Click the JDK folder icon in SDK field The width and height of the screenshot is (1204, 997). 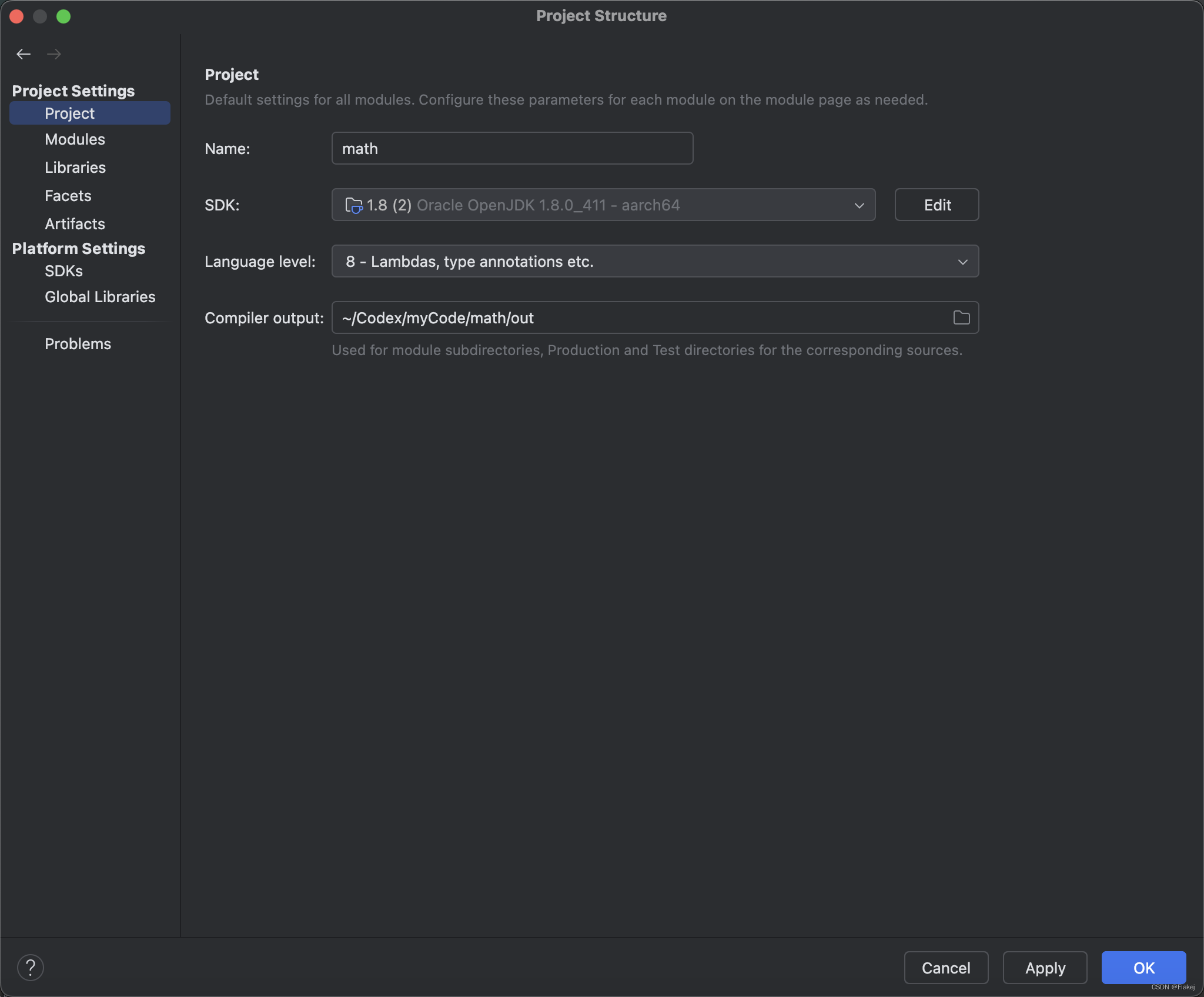click(353, 205)
